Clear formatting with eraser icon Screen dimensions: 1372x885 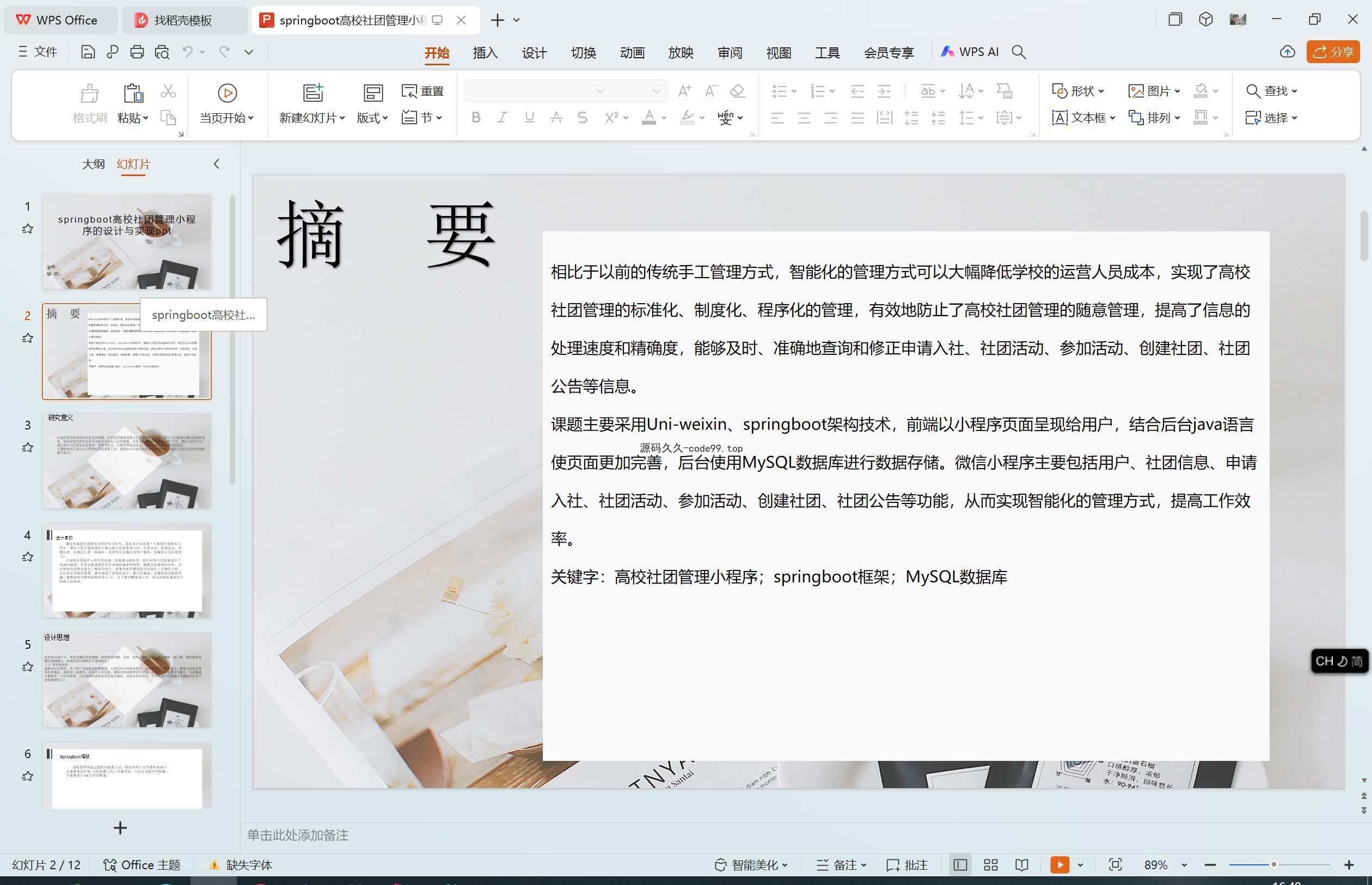737,91
